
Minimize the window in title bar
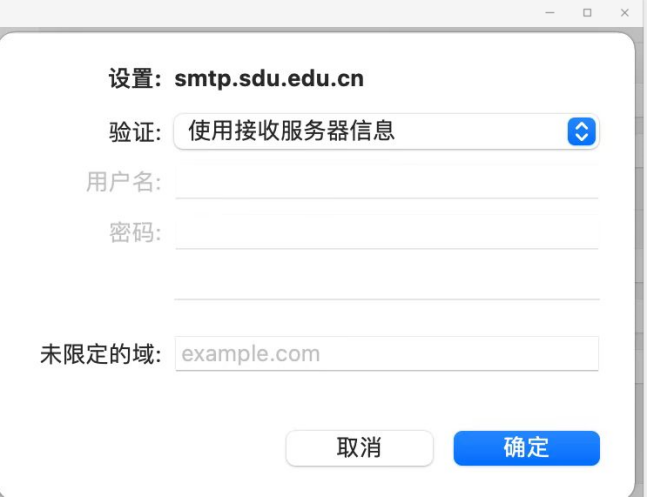point(550,13)
